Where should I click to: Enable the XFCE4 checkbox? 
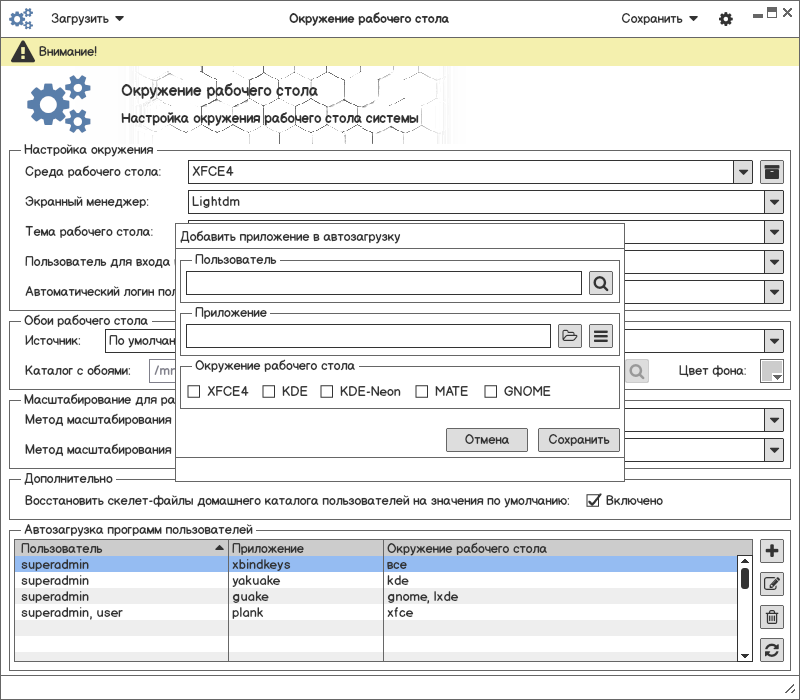click(x=194, y=392)
